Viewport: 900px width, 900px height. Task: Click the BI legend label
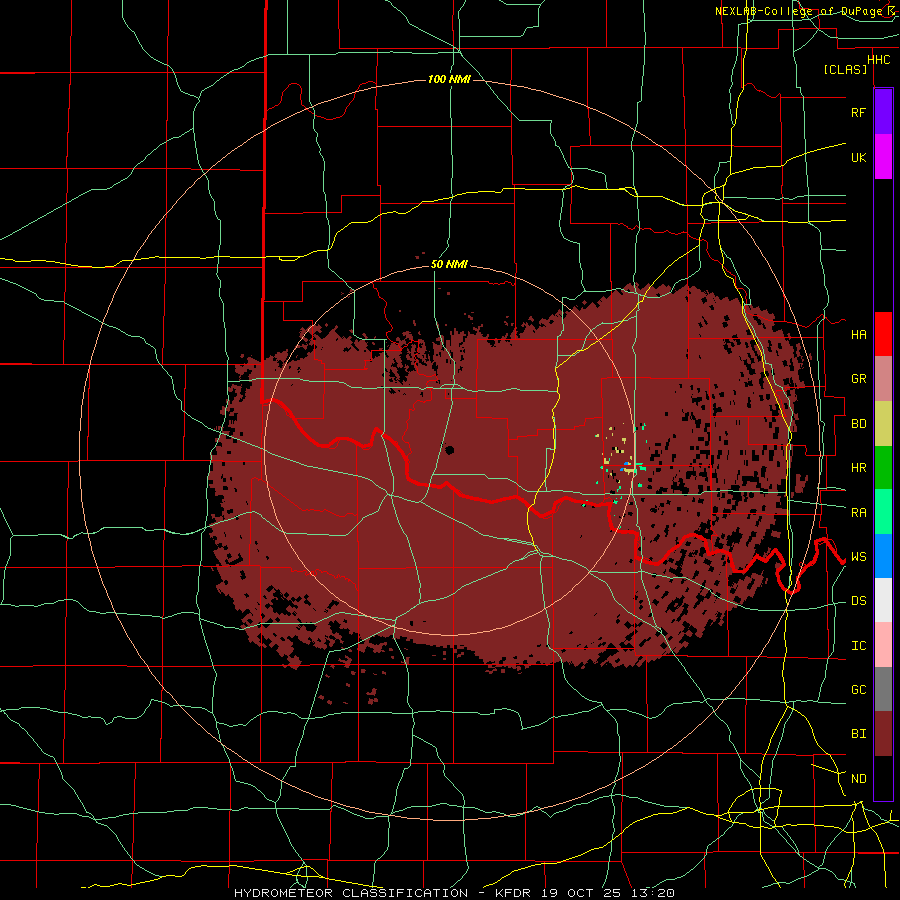[x=858, y=734]
